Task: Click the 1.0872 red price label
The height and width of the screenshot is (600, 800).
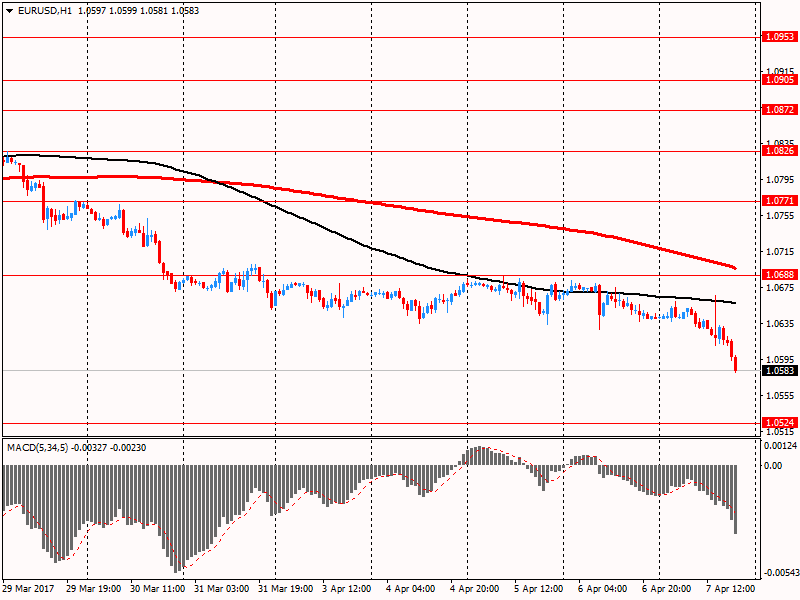Action: tap(780, 110)
